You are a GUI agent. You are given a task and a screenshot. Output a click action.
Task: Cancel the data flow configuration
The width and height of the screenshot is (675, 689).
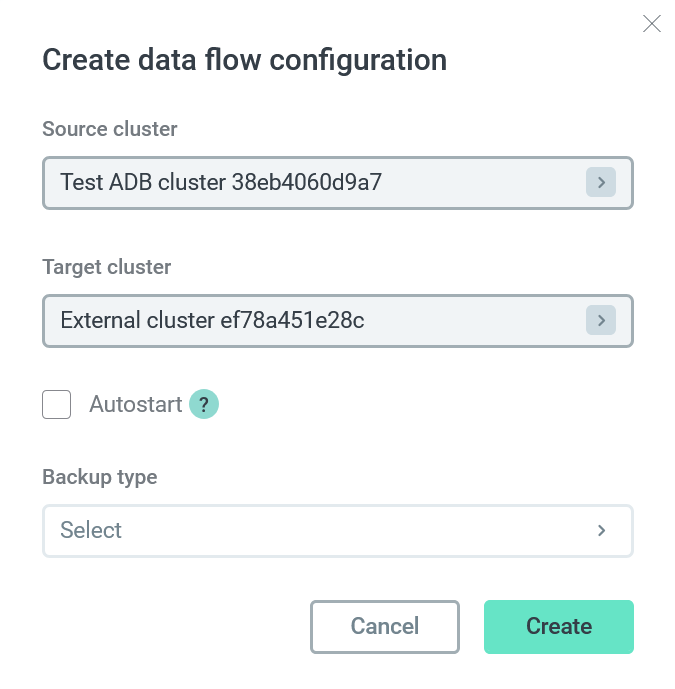385,627
